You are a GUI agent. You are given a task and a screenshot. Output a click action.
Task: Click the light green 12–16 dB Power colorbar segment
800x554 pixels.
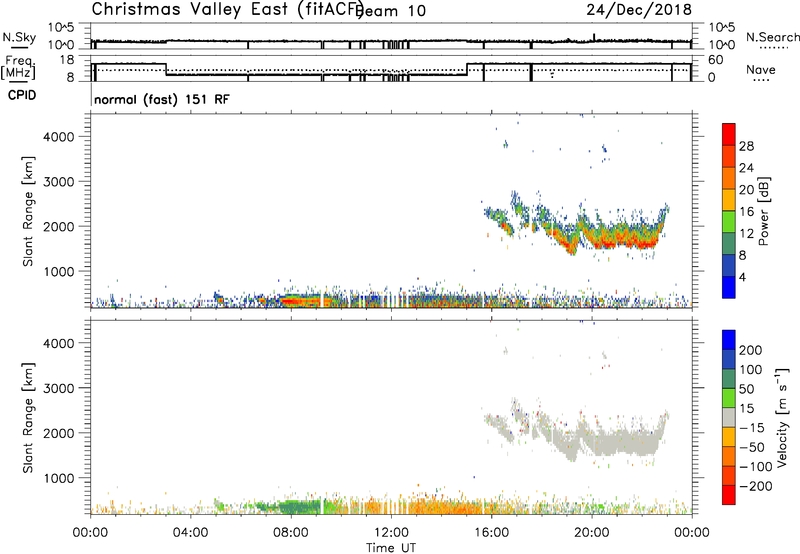729,221
